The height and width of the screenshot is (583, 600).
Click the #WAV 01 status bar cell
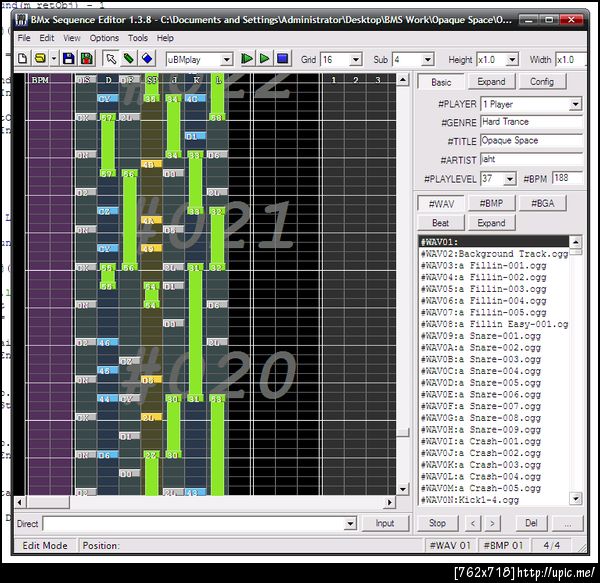(450, 546)
